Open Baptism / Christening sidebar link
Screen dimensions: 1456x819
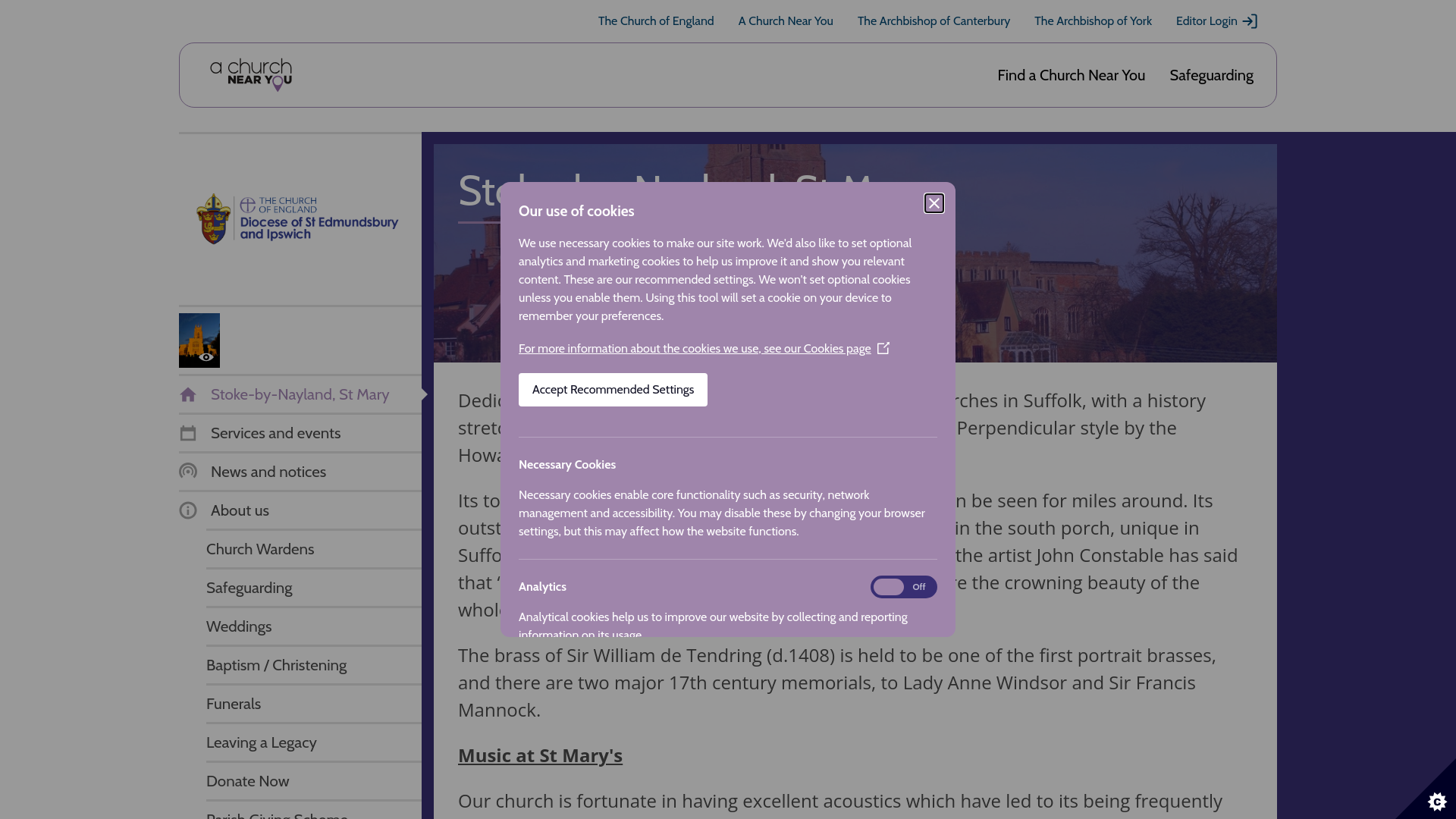coord(276,665)
